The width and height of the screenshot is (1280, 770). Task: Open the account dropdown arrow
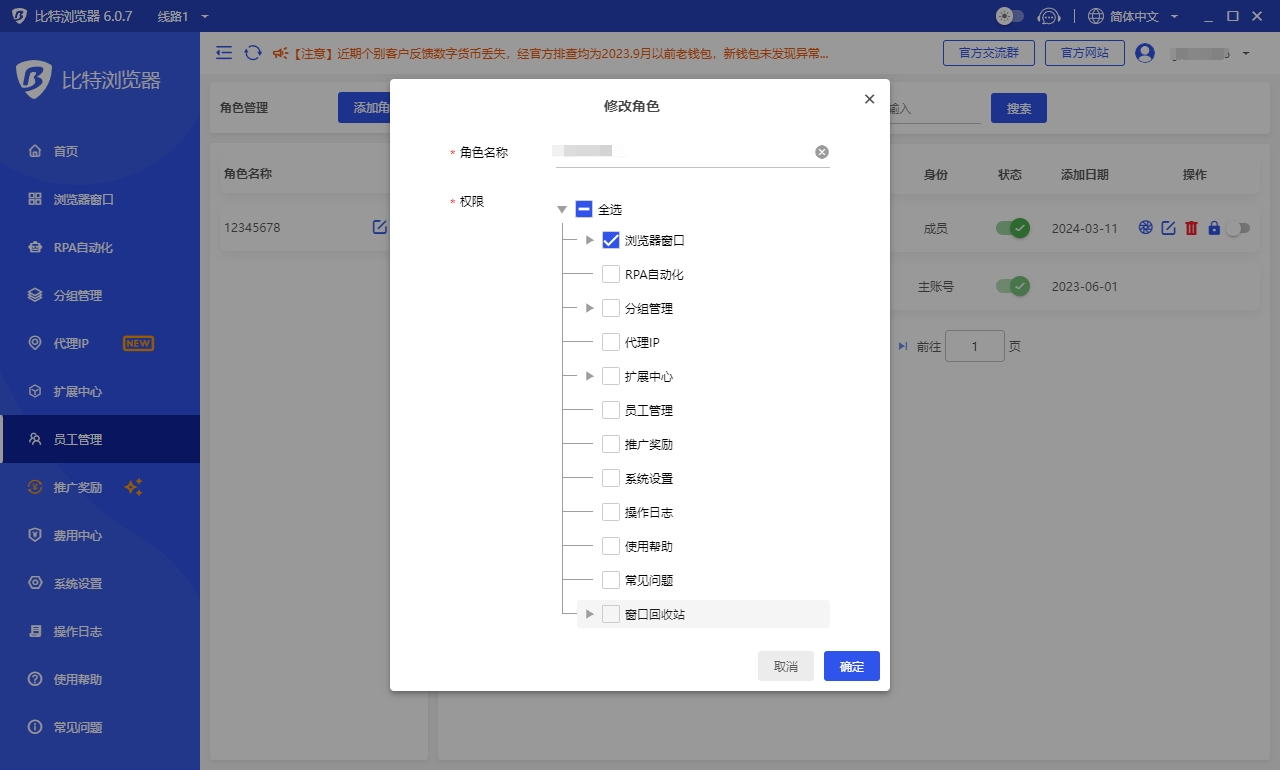tap(1246, 53)
